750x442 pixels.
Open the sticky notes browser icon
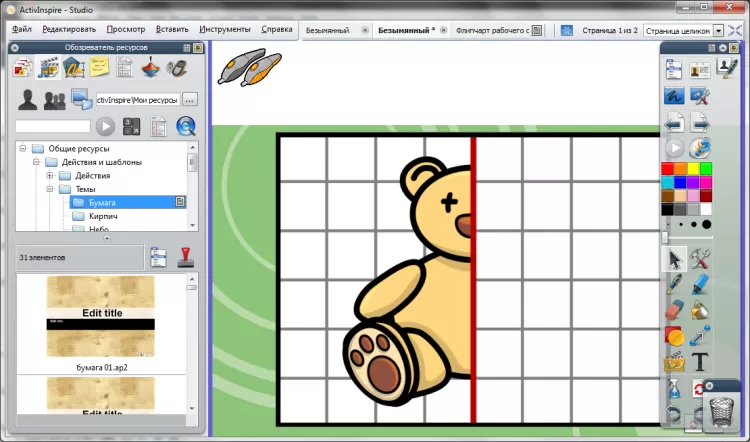coord(100,68)
